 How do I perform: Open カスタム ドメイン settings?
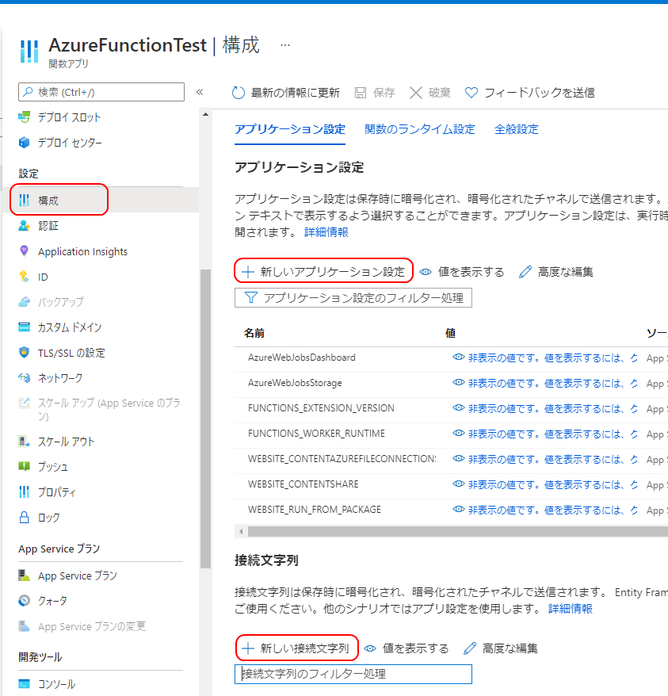(x=60, y=328)
